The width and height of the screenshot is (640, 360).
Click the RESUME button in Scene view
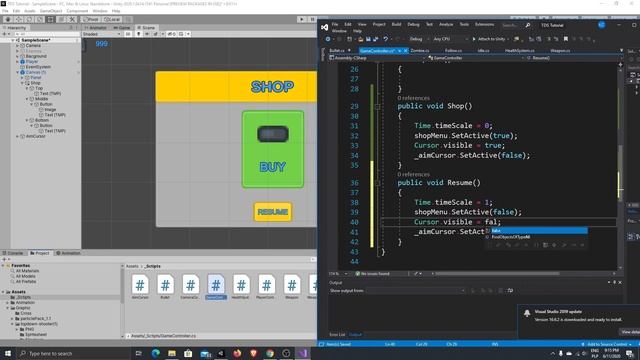pos(273,212)
